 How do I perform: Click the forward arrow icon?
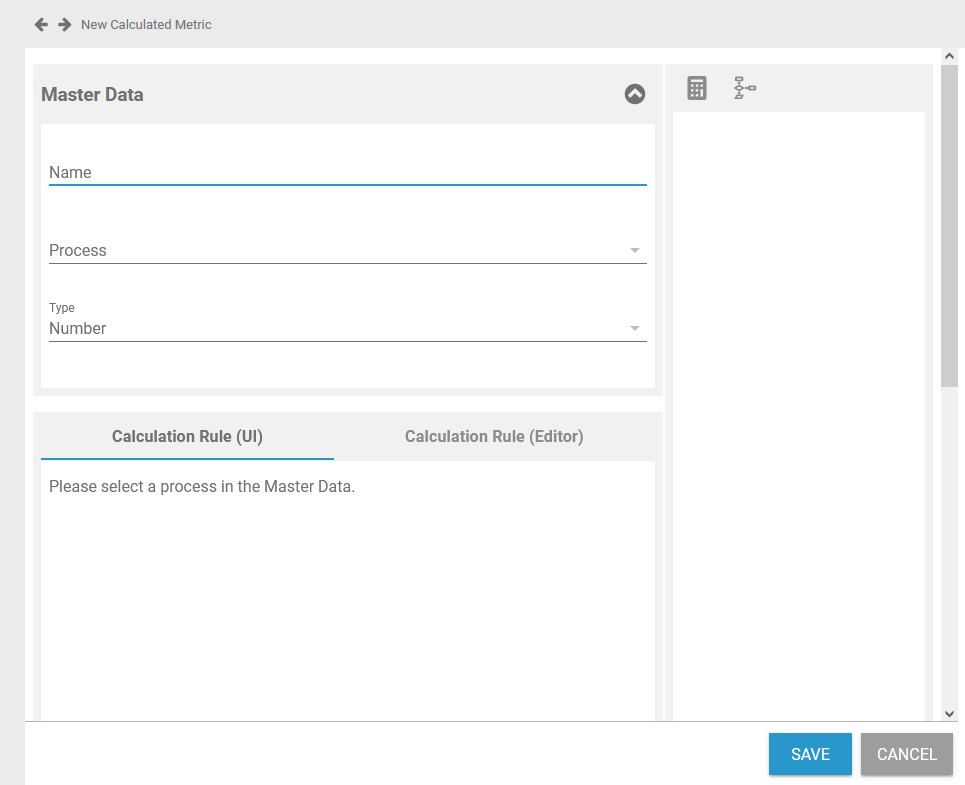tap(65, 24)
